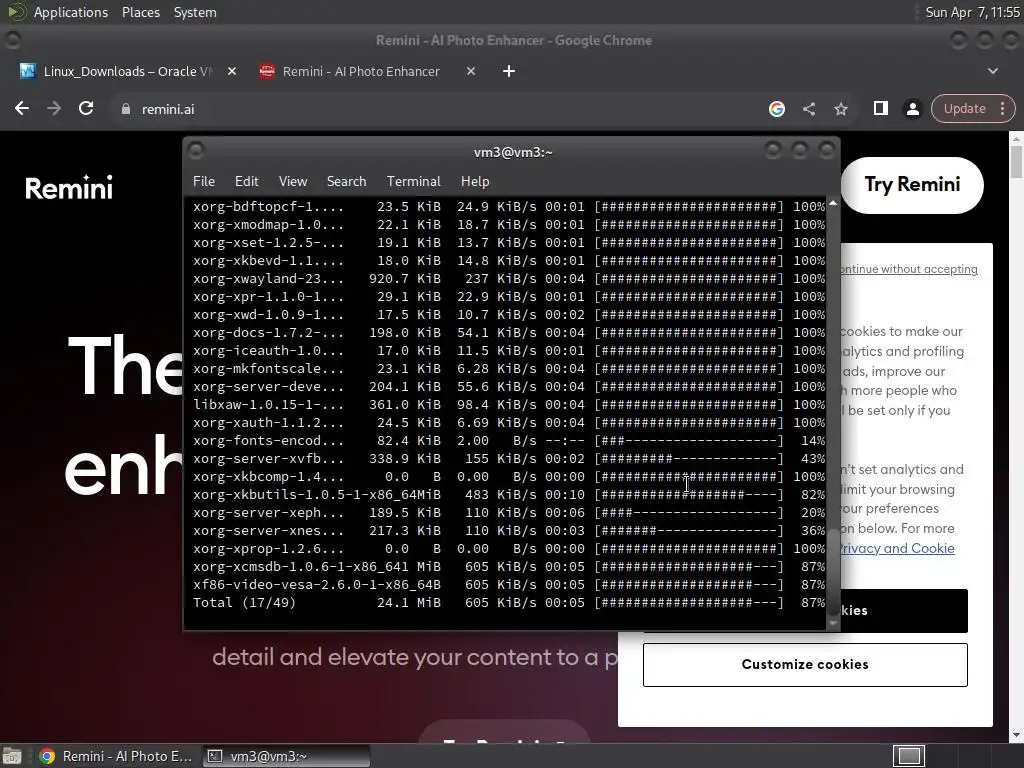Click the share page icon
The image size is (1024, 768).
(808, 109)
